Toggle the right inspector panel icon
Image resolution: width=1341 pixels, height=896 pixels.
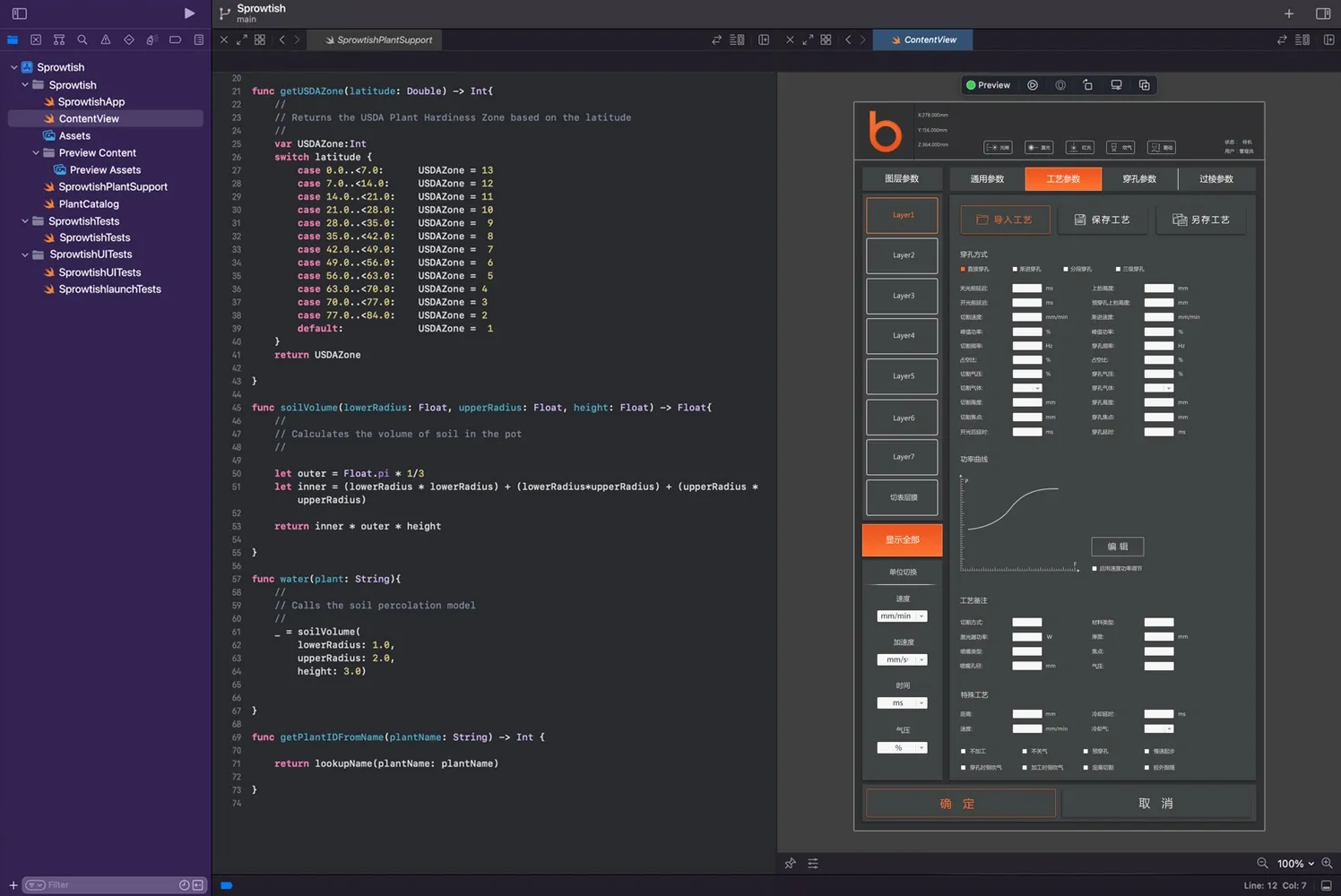point(1323,13)
